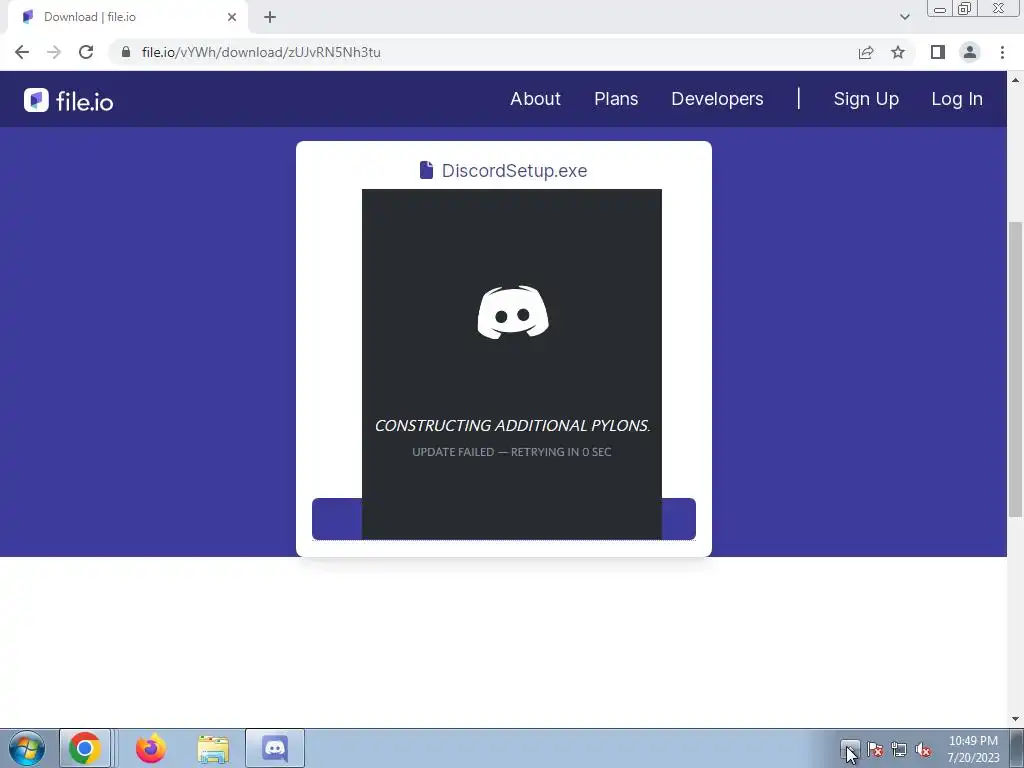Open the Plans page
This screenshot has width=1024, height=768.
pyautogui.click(x=616, y=99)
